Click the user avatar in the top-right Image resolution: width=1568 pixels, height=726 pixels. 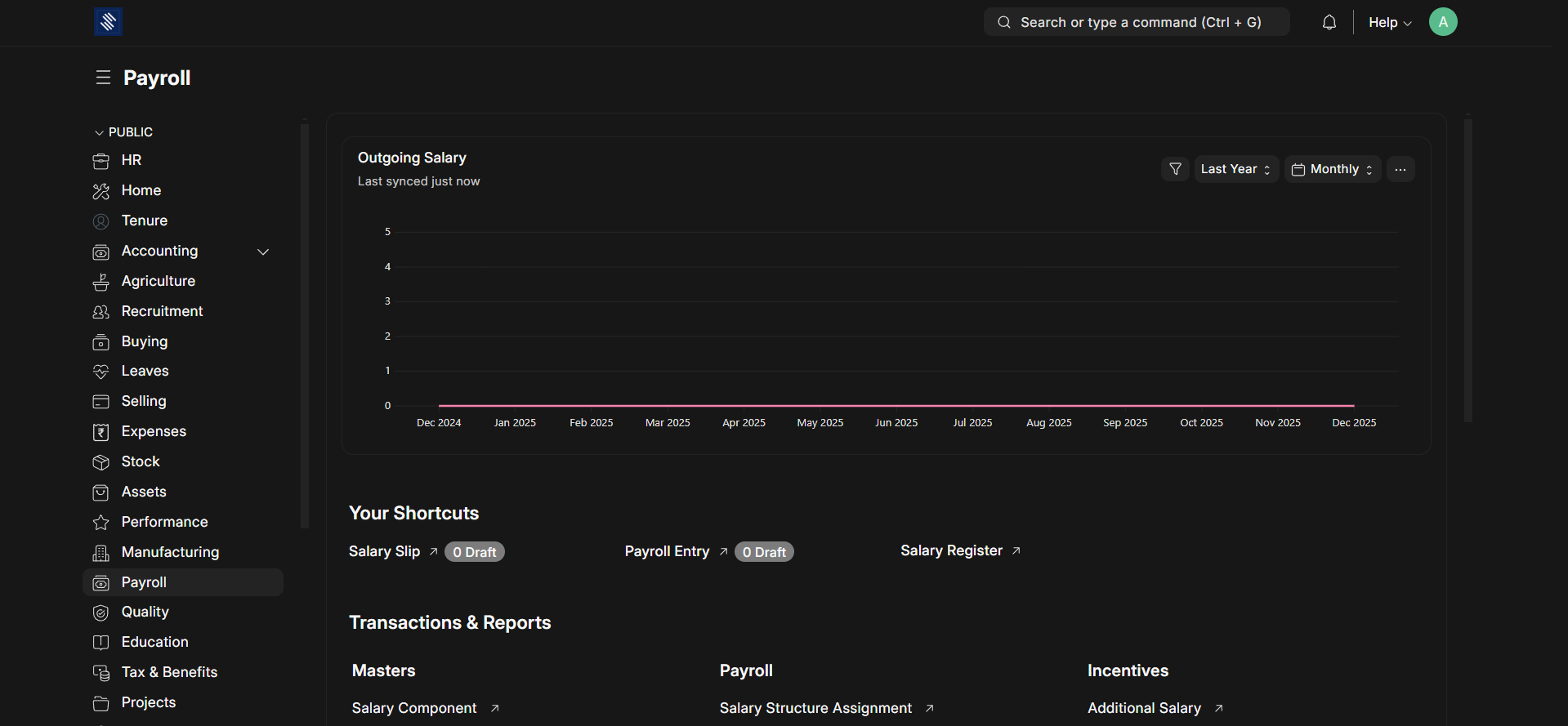[1442, 22]
